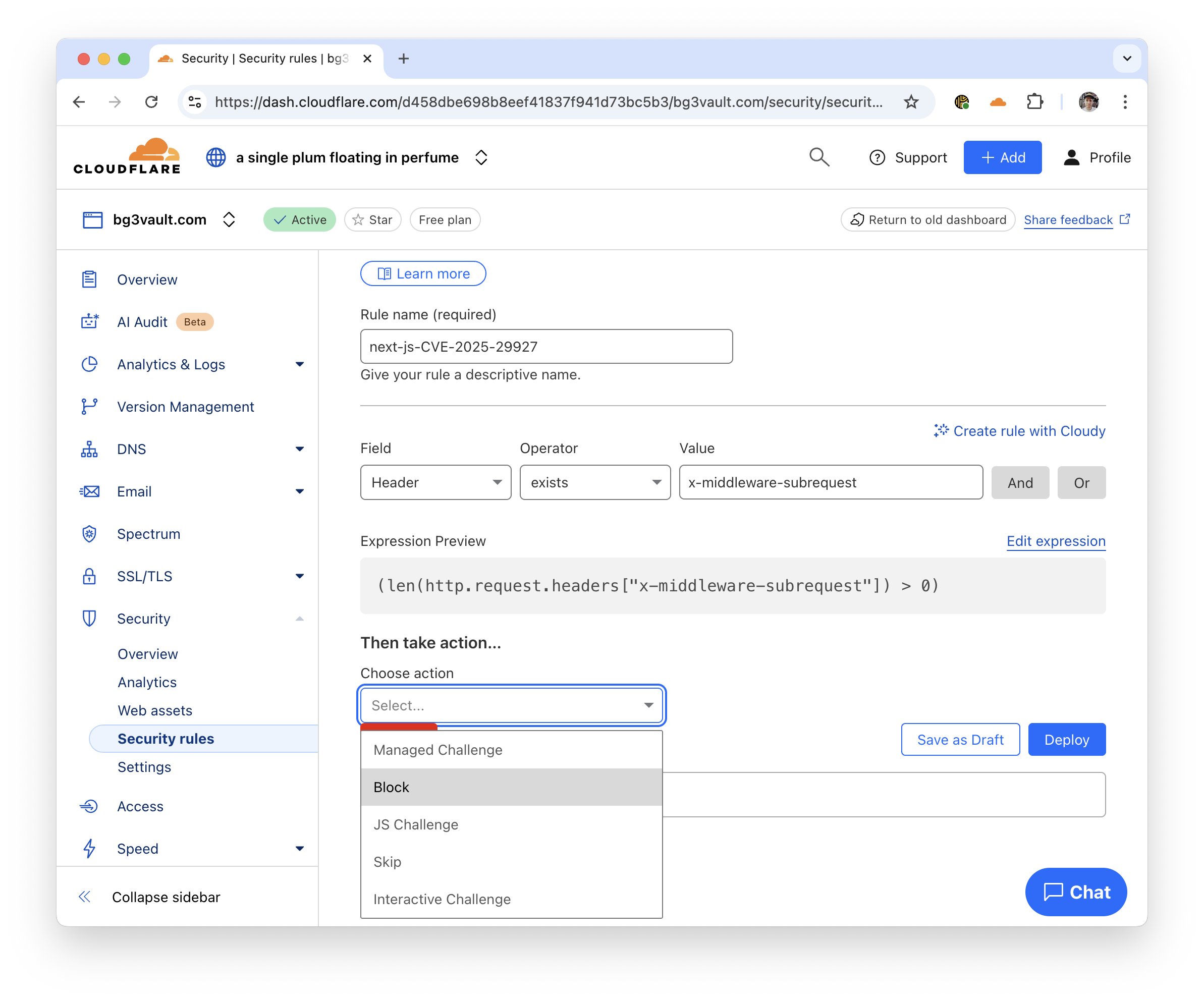Expand the Speed section arrow

pyautogui.click(x=299, y=849)
